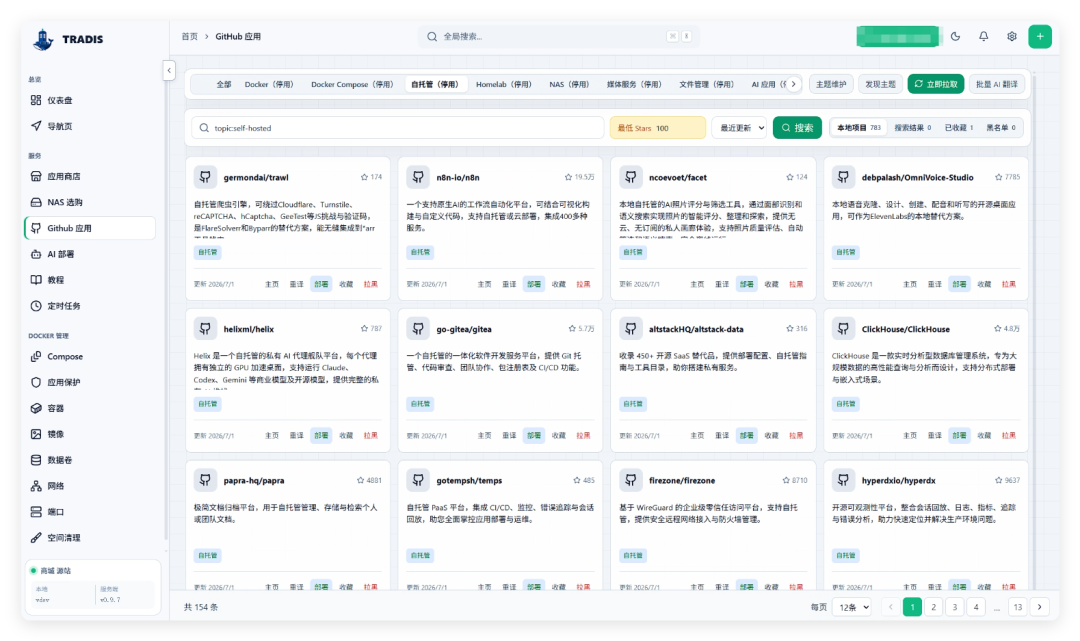1080x641 pixels.
Task: Go to page 13 in pagination
Action: [1018, 607]
